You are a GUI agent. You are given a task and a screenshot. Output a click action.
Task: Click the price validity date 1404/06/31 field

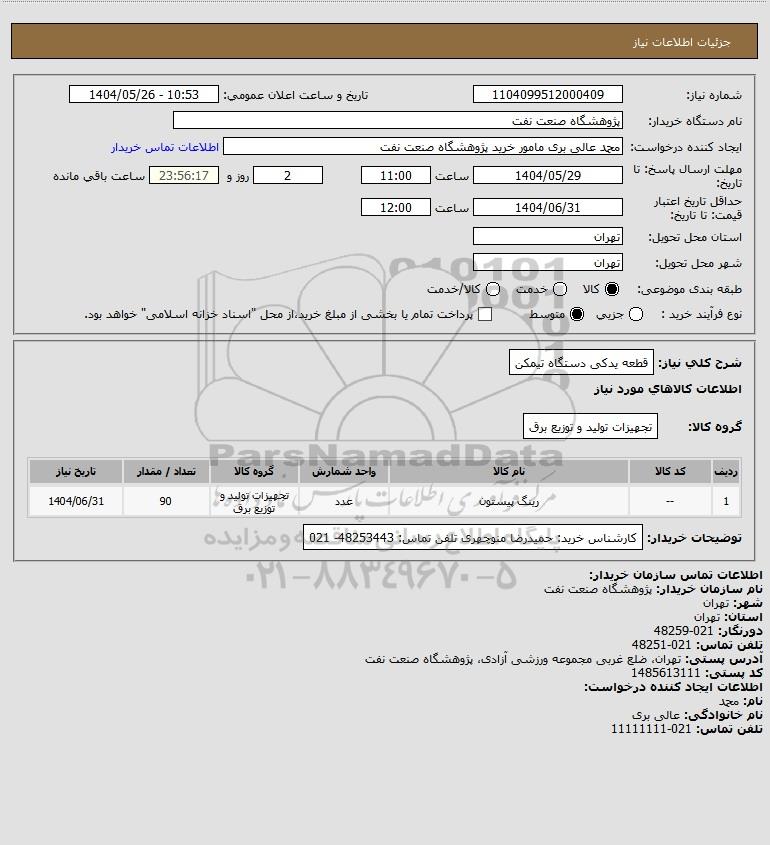tap(547, 207)
